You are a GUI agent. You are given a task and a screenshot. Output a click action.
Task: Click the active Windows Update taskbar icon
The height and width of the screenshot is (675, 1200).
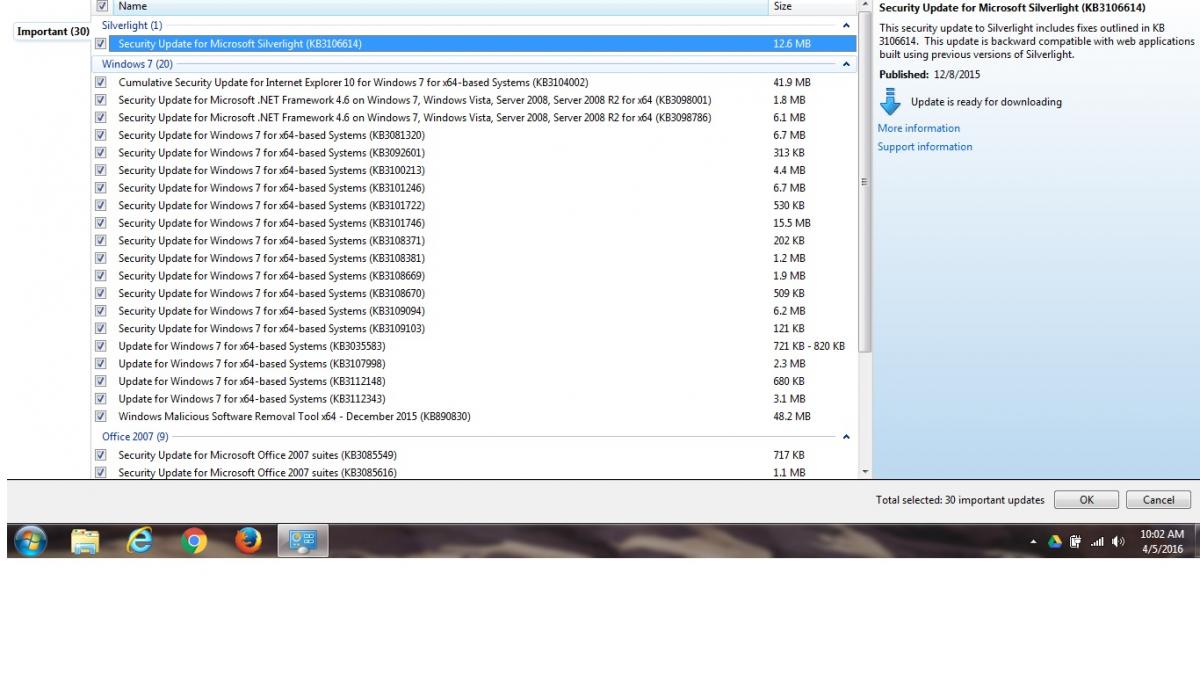pos(302,541)
